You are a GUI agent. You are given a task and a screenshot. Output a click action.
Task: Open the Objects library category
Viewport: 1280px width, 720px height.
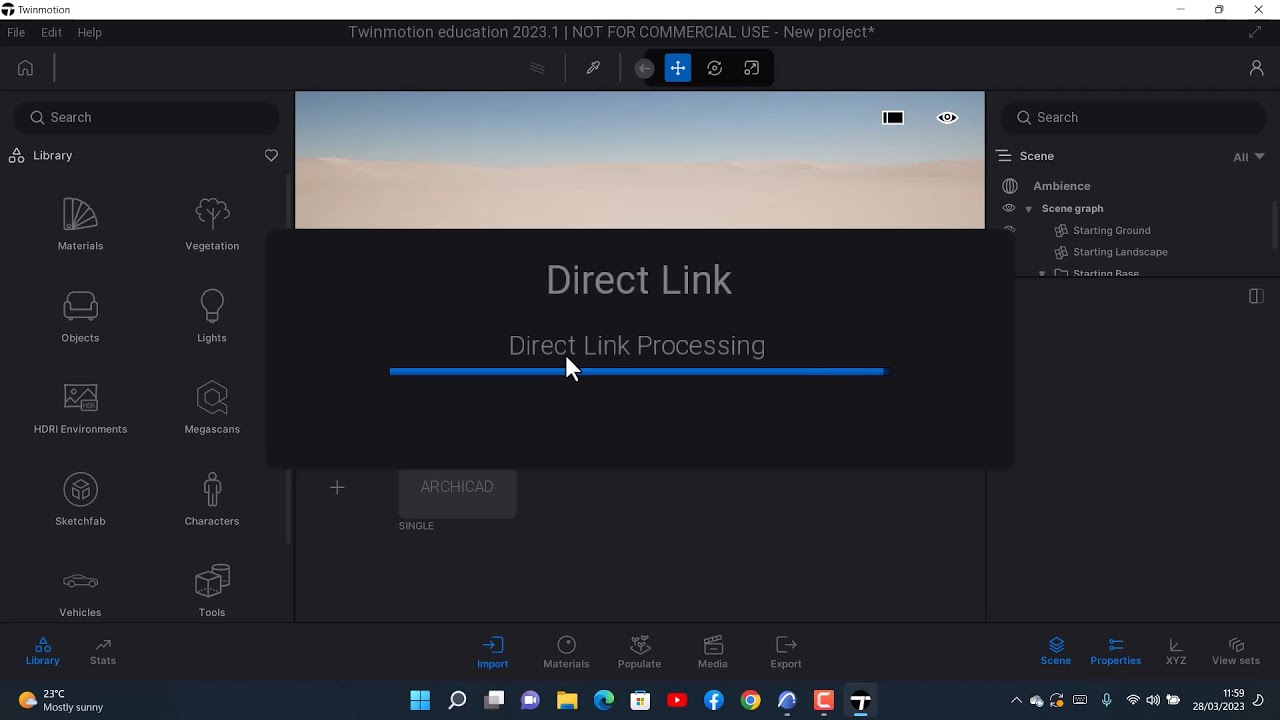pos(80,316)
